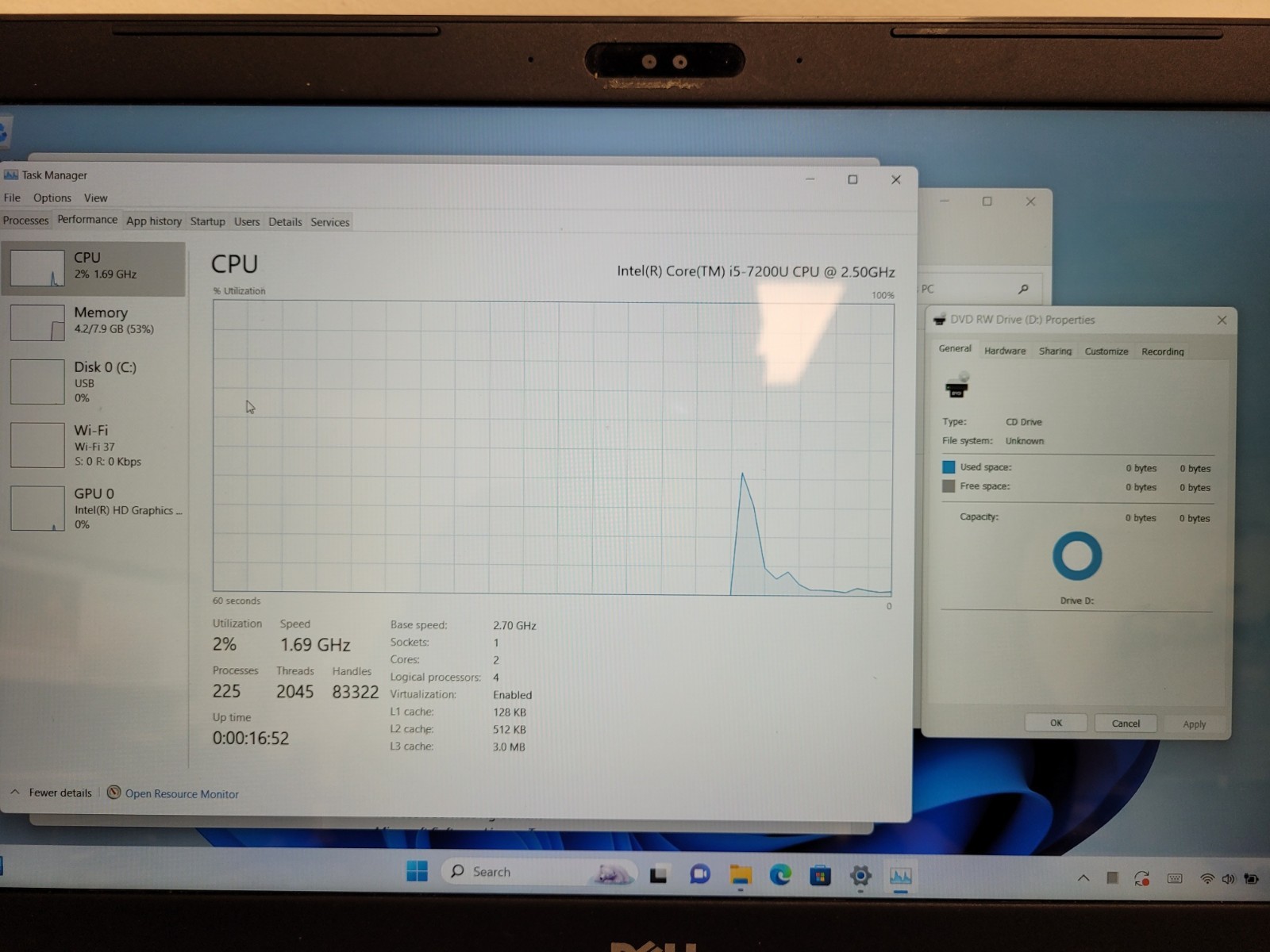Click the blue Used space swatch
The image size is (1270, 952).
[x=949, y=467]
